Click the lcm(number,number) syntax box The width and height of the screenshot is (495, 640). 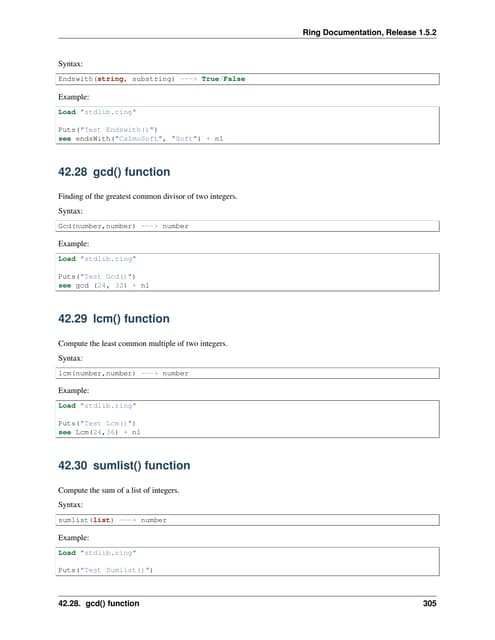[247, 373]
